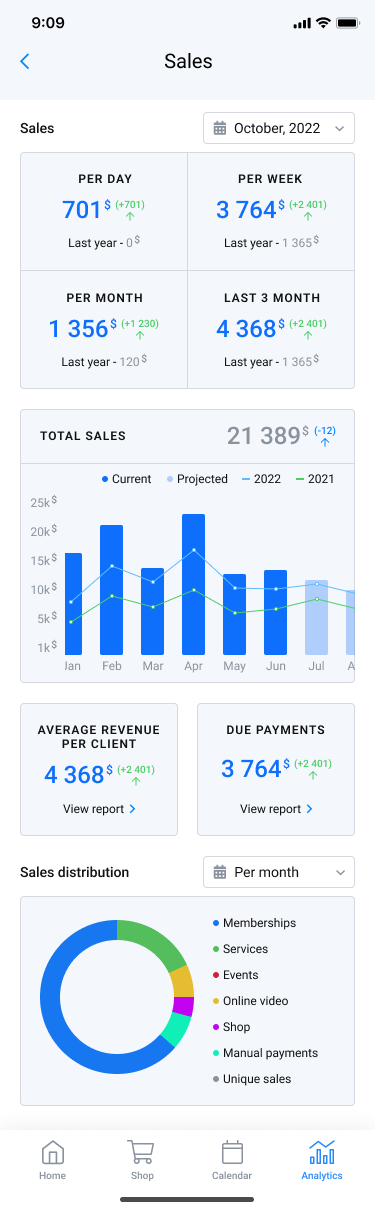Viewport: 375px width, 1210px height.
Task: Toggle the Projected series in chart legend
Action: (x=197, y=479)
